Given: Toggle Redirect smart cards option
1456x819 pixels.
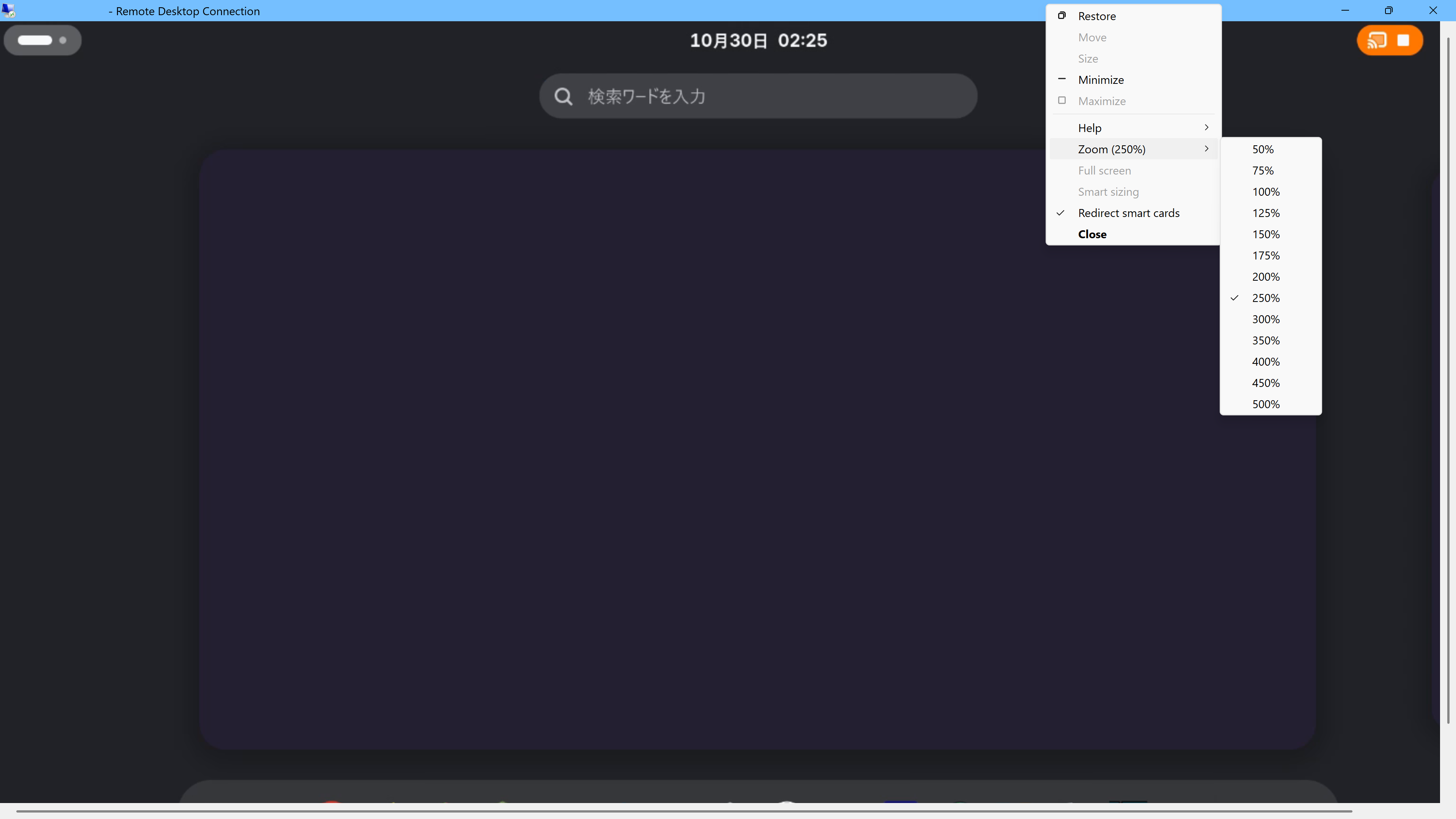Looking at the screenshot, I should click(x=1128, y=213).
